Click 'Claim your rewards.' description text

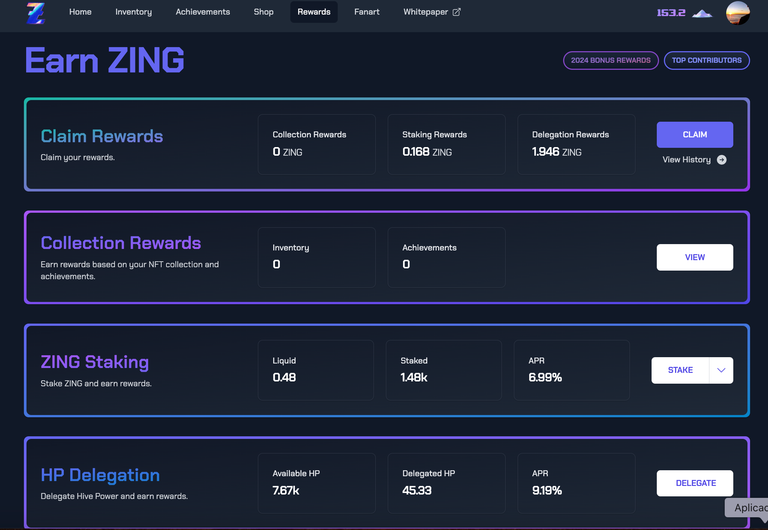click(77, 157)
